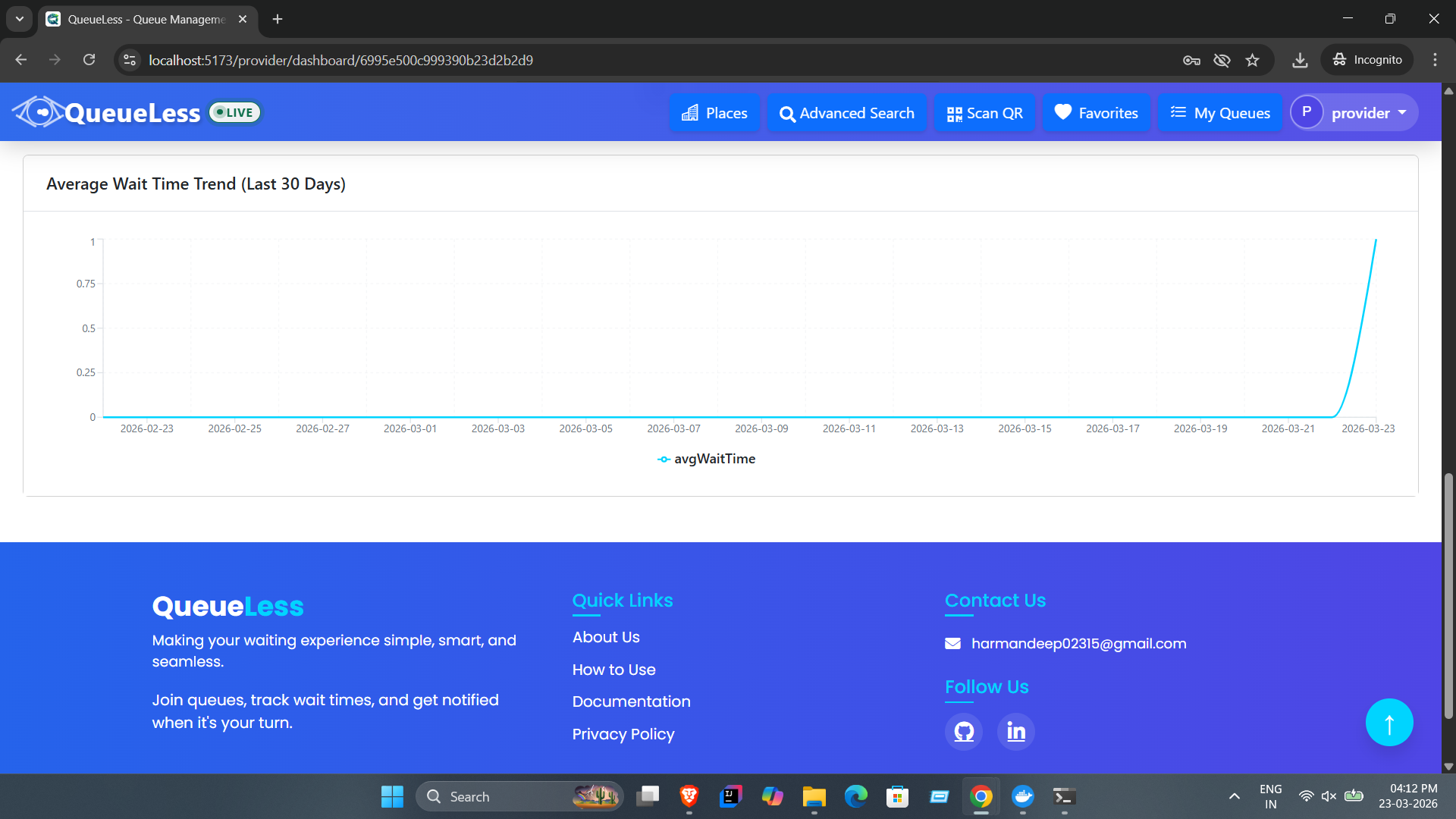
Task: Click the page vertical scrollbar thumb
Action: pyautogui.click(x=1448, y=596)
